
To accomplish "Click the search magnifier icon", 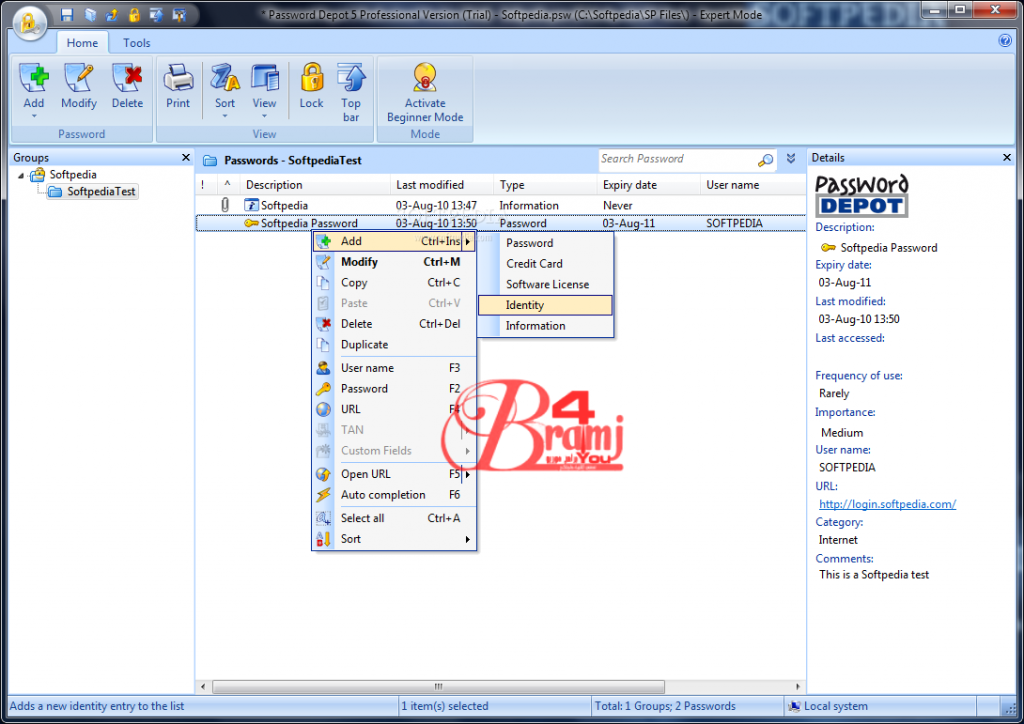I will (765, 159).
